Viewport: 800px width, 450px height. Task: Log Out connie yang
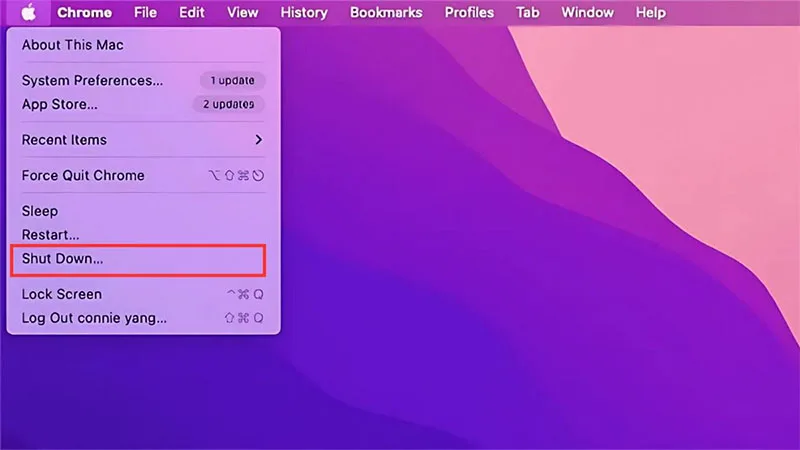pyautogui.click(x=143, y=318)
